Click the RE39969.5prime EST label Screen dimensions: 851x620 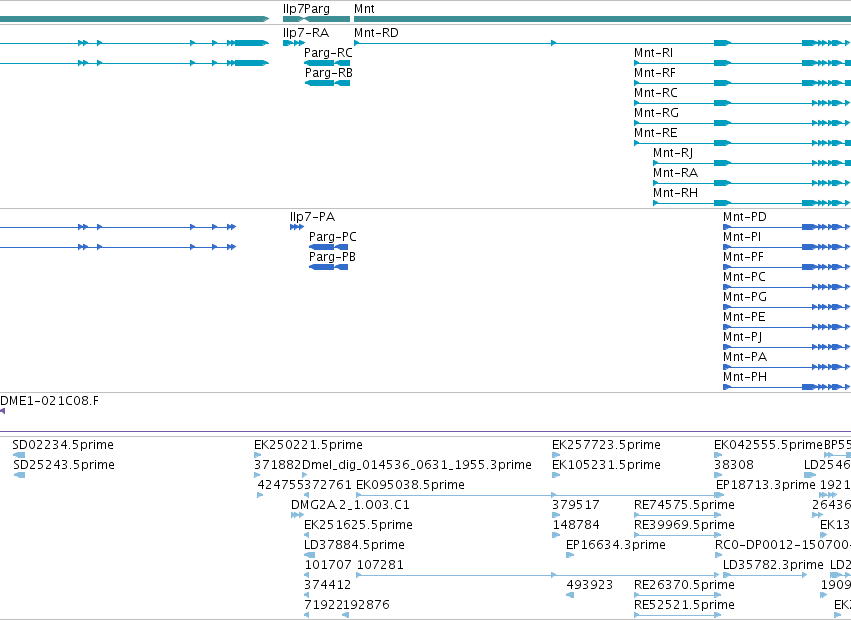click(x=684, y=524)
